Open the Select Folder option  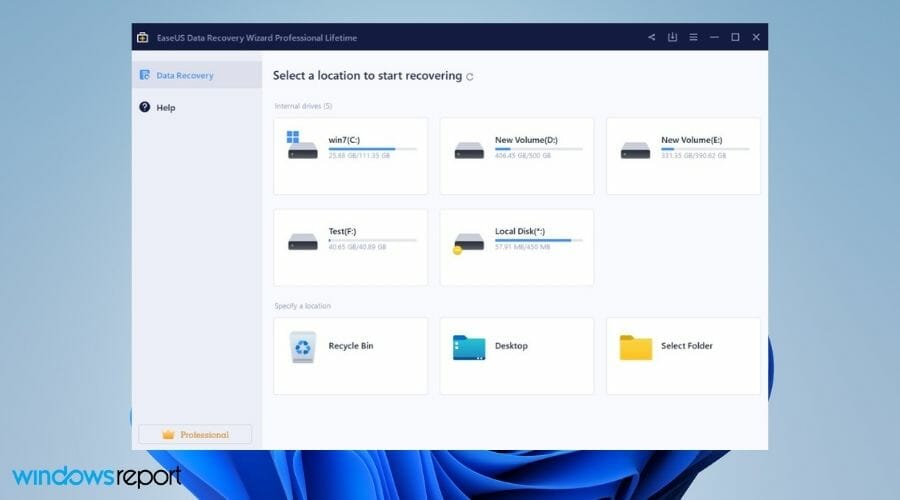click(684, 356)
